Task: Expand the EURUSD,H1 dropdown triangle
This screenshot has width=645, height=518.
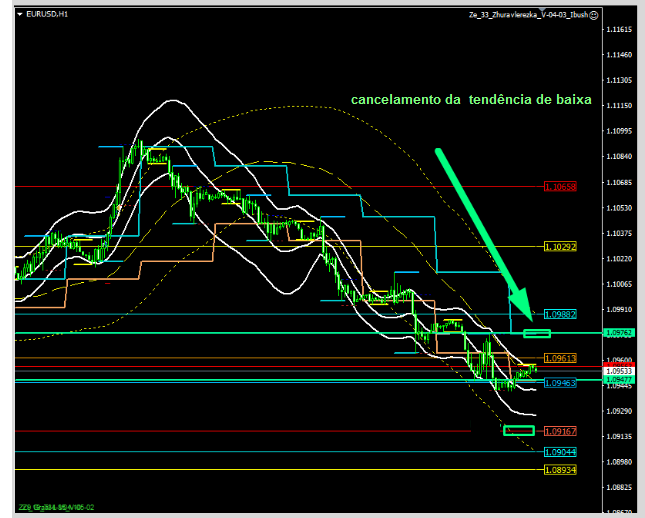Action: (x=22, y=15)
